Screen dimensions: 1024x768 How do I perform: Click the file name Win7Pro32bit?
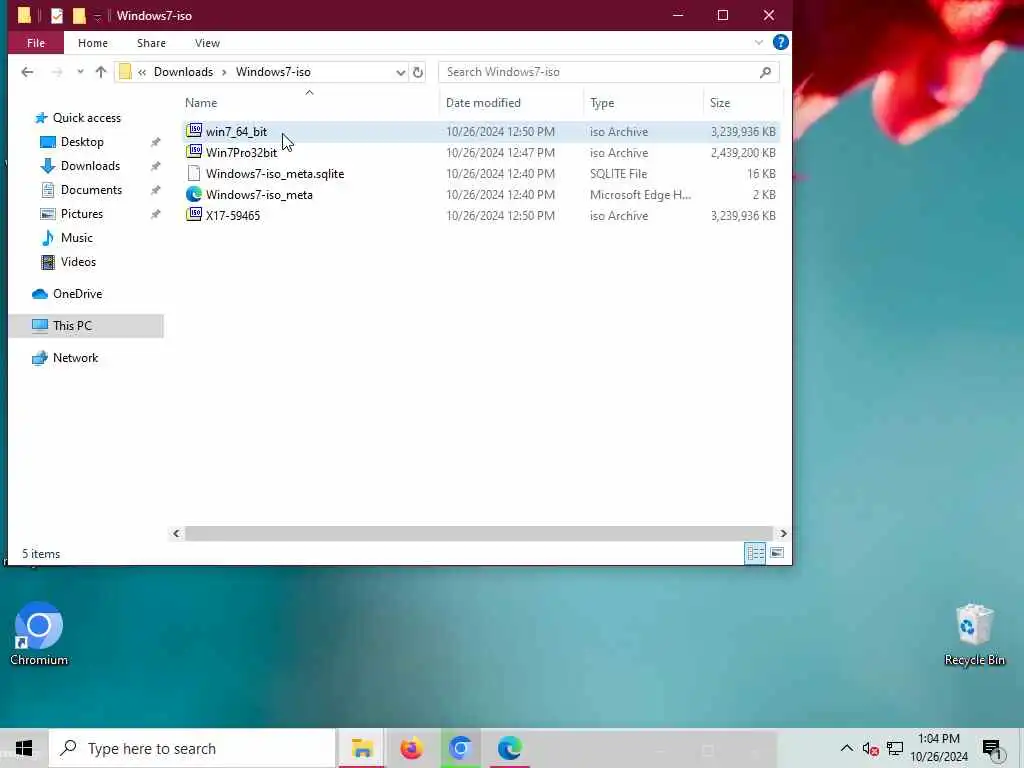[x=241, y=153]
